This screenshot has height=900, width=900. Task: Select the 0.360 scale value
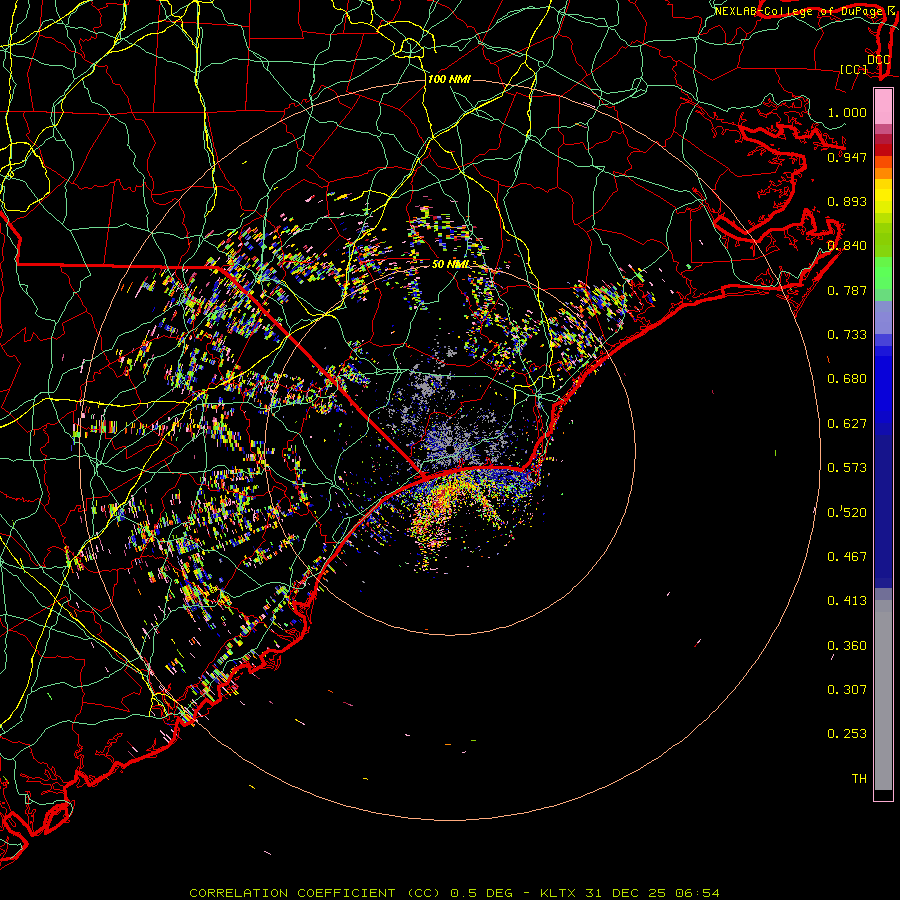tap(847, 646)
